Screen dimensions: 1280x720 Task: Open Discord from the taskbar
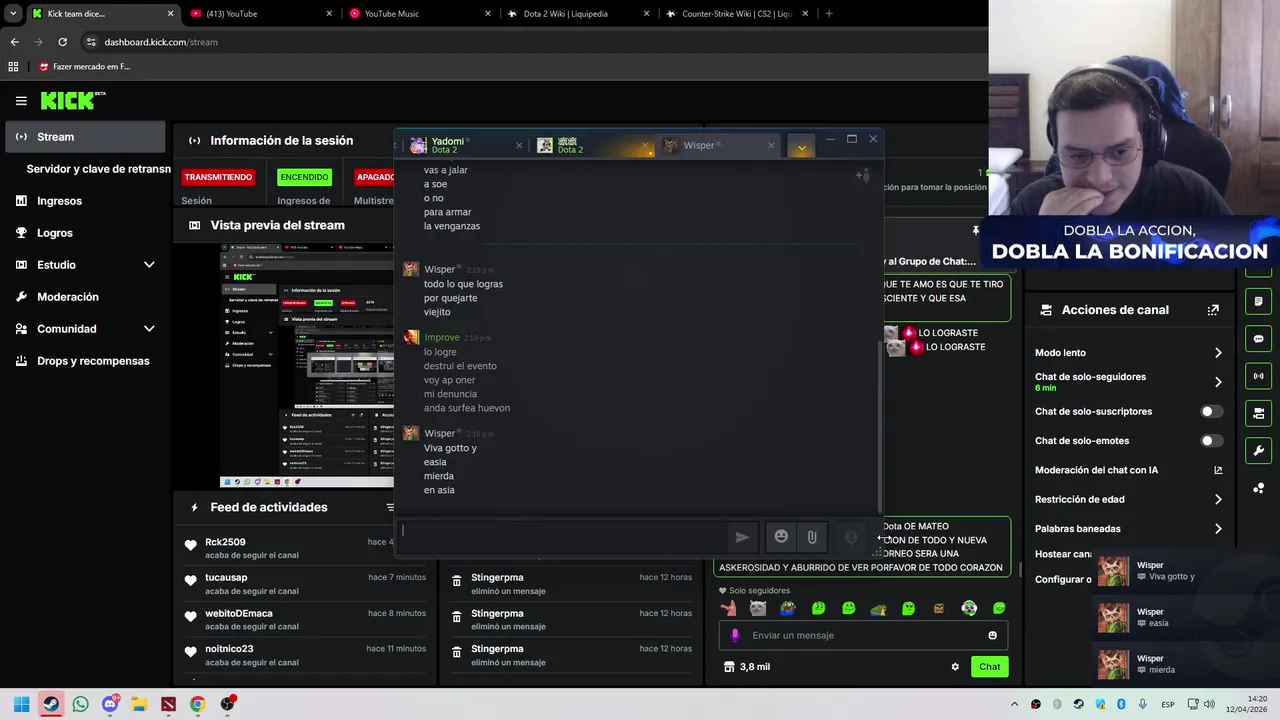click(x=110, y=704)
